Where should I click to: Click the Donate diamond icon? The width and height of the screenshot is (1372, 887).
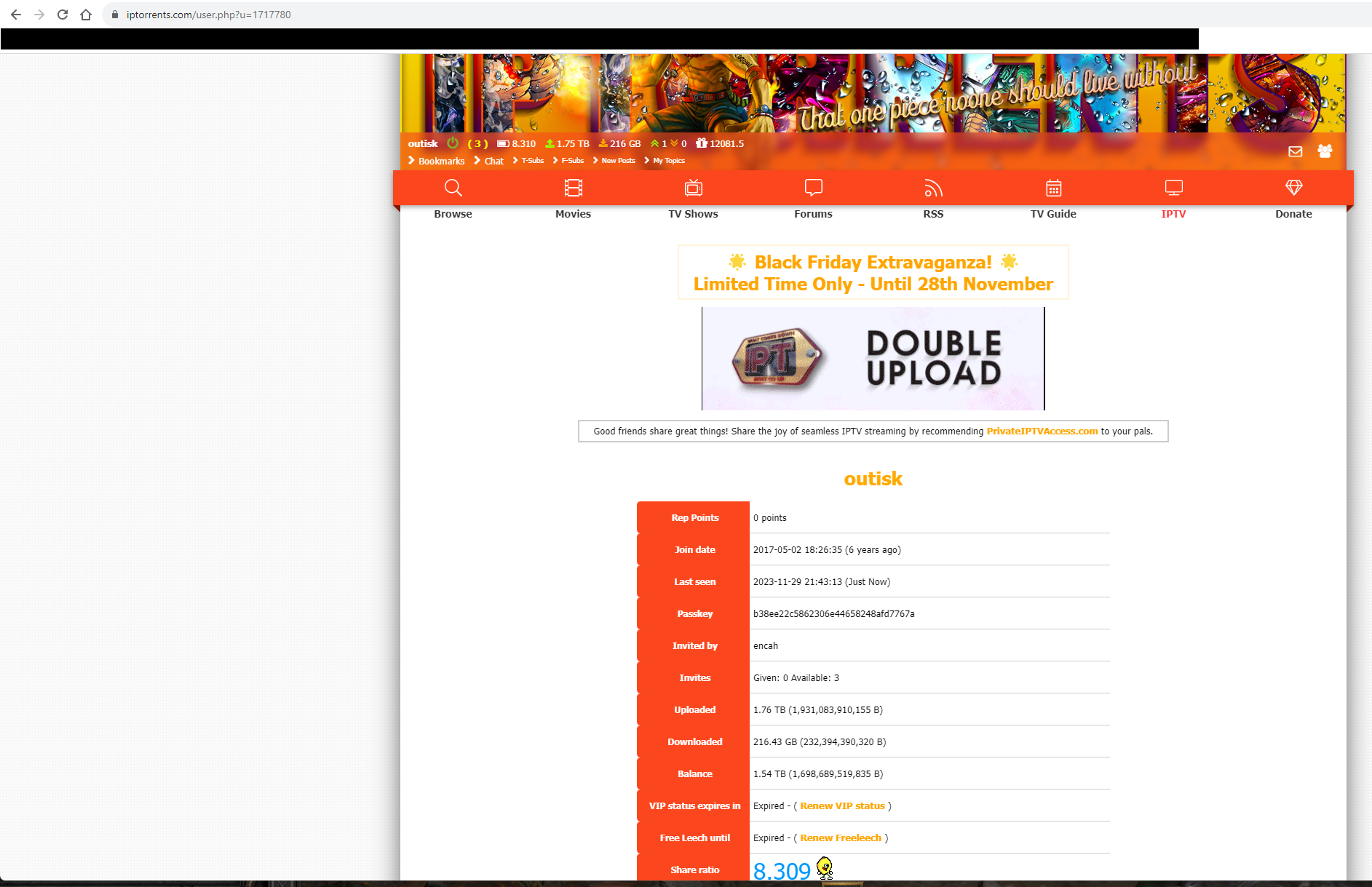click(x=1294, y=188)
